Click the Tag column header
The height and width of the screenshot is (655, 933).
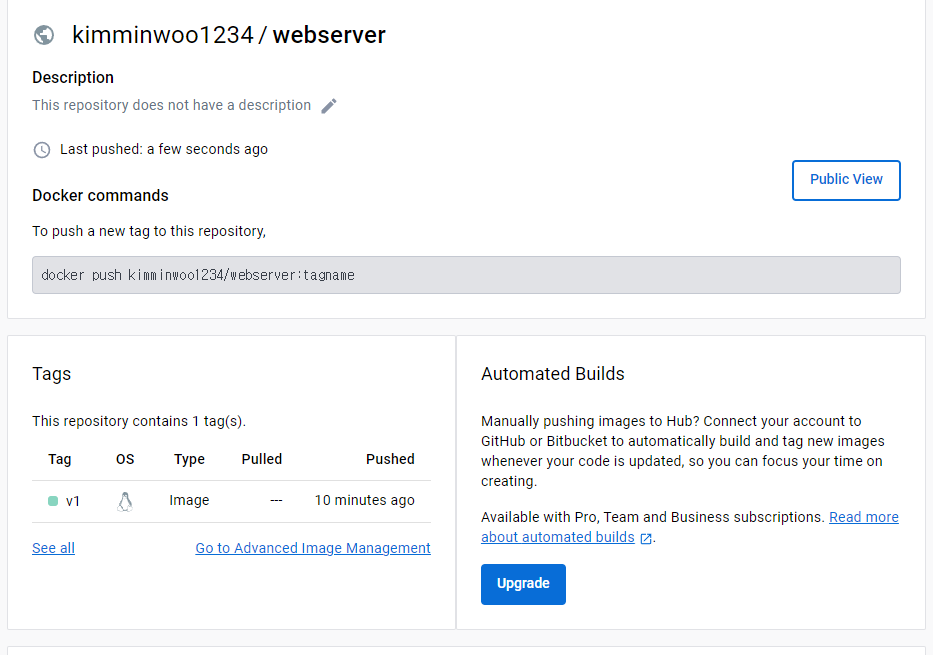tap(60, 459)
